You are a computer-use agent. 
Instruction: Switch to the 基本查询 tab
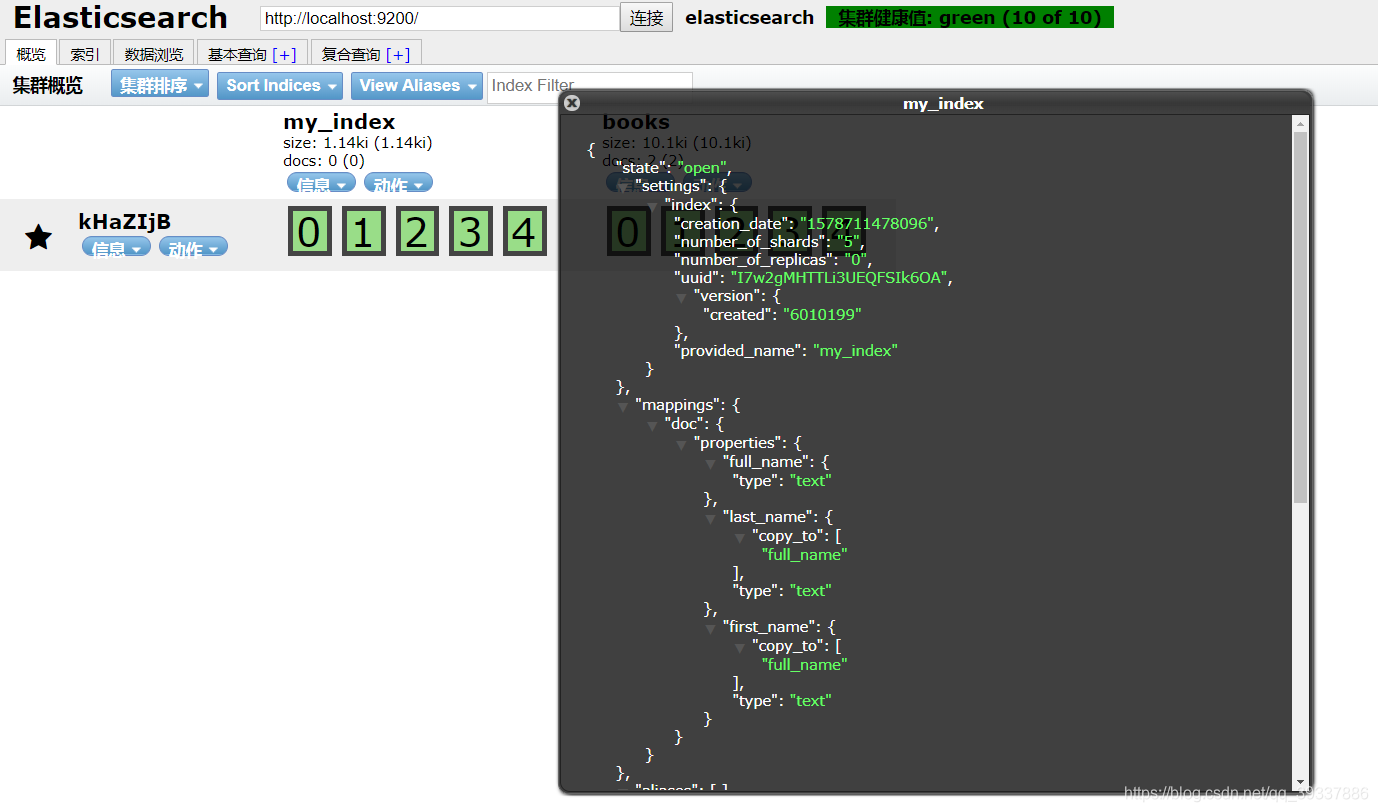pos(252,54)
